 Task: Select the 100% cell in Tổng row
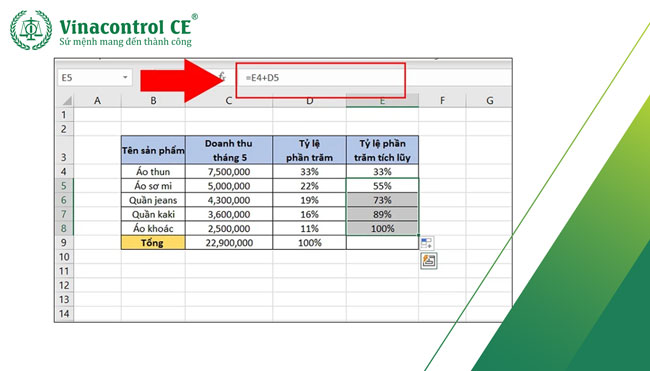[309, 242]
